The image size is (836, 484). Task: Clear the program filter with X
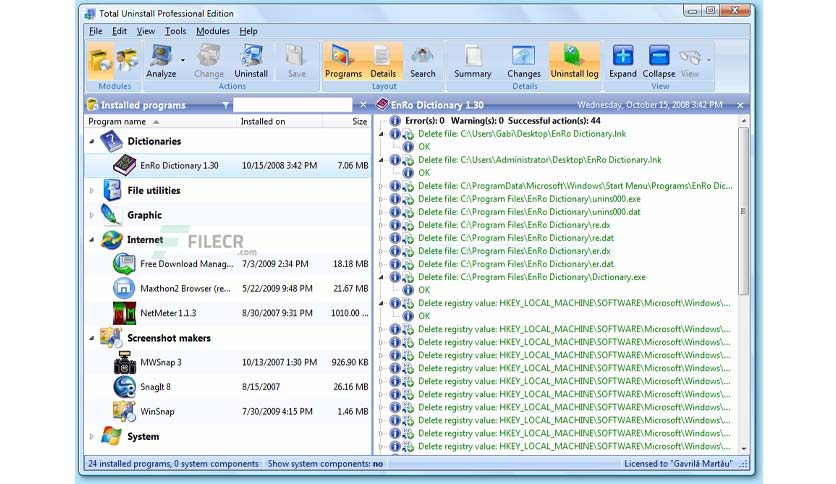tap(363, 105)
